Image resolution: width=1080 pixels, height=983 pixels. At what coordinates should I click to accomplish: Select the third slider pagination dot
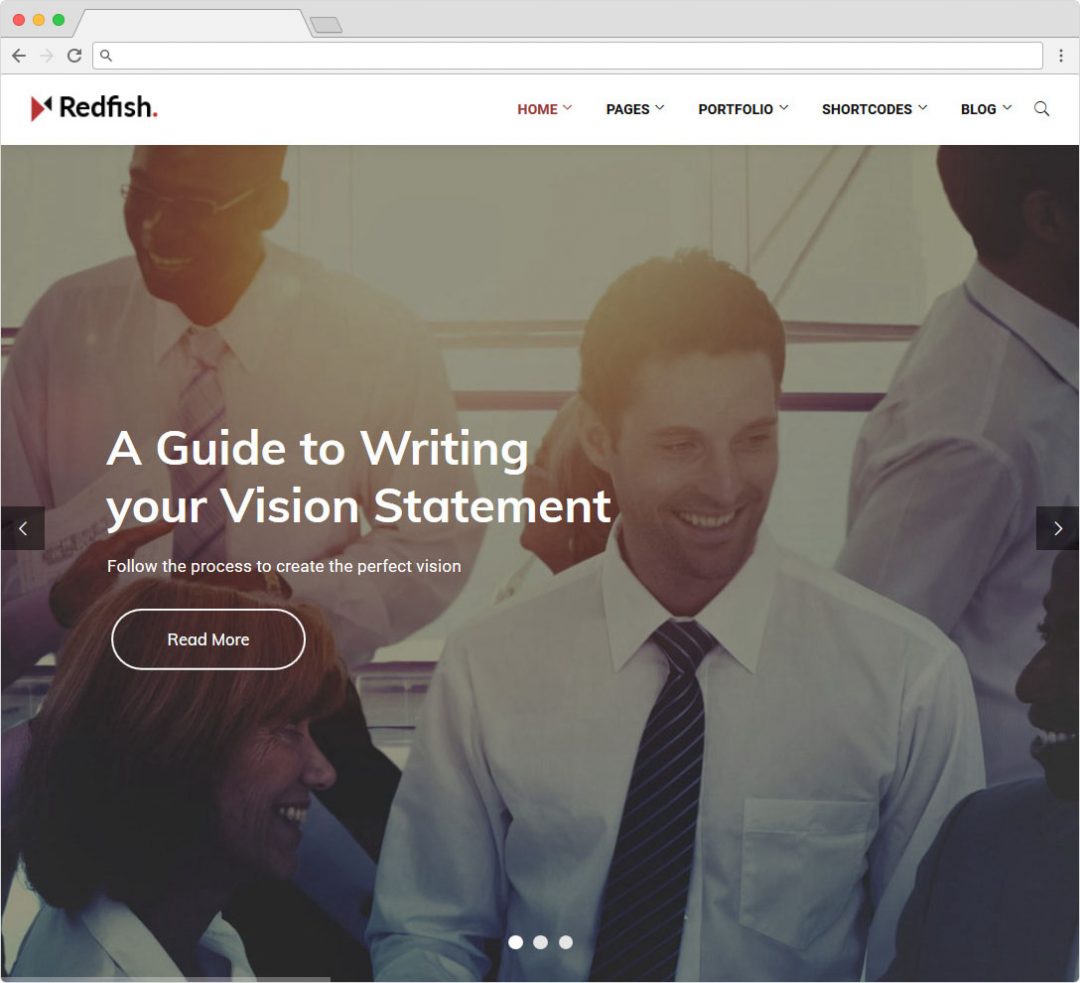565,942
